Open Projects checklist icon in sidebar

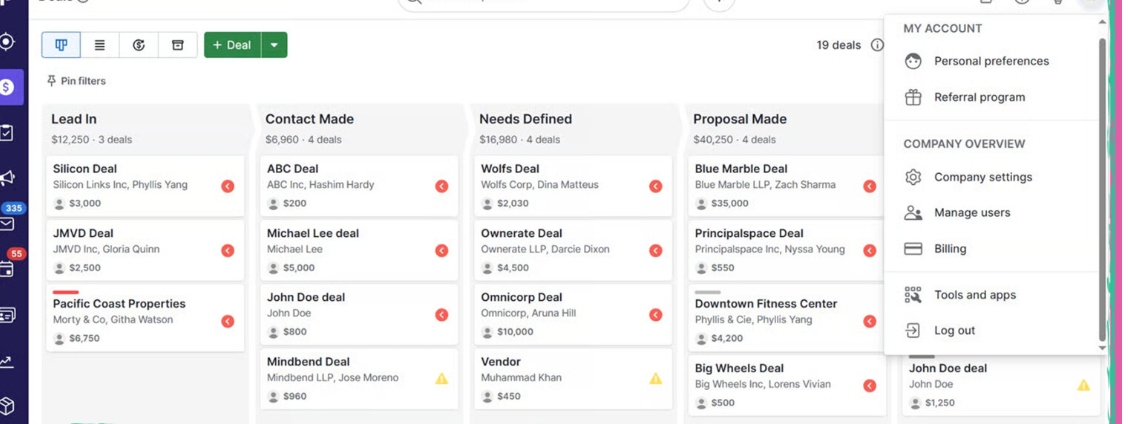point(6,133)
